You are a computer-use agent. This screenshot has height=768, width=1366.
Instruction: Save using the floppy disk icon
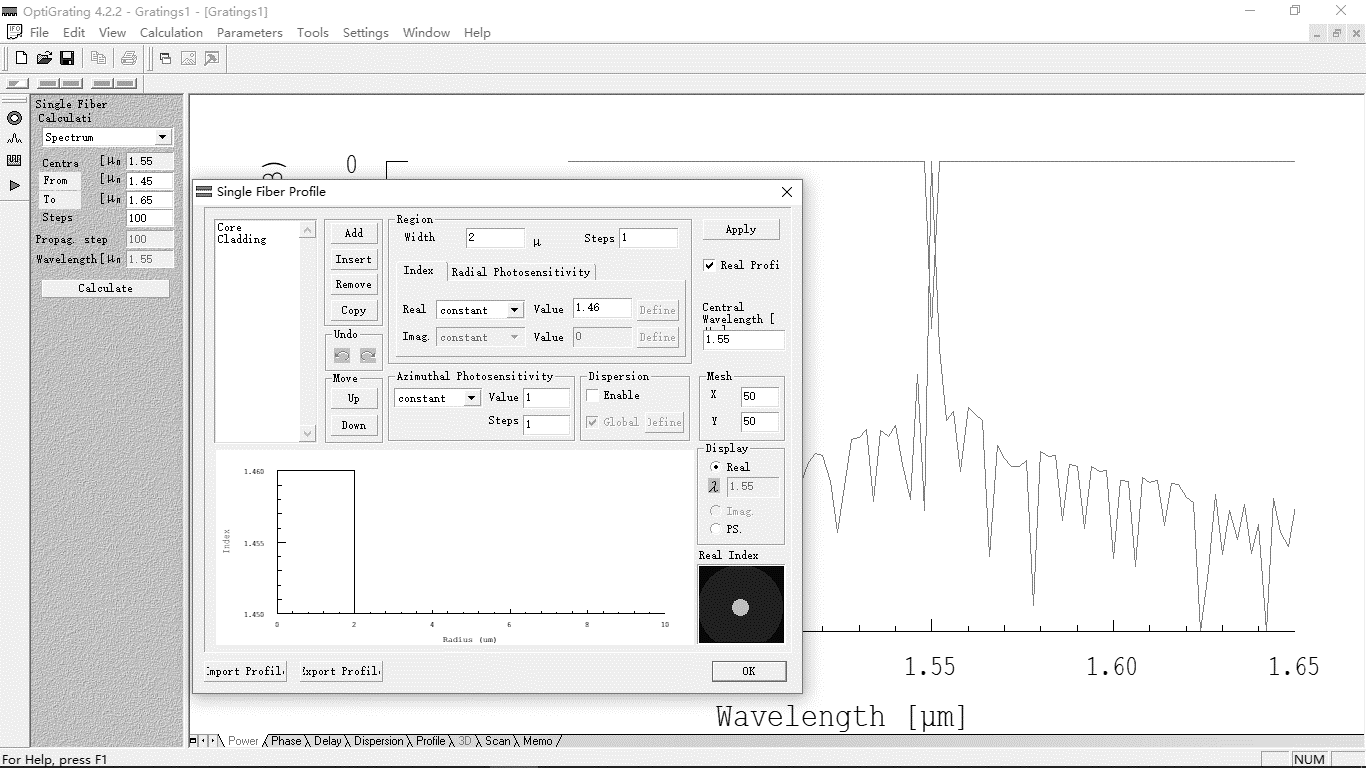click(x=67, y=59)
